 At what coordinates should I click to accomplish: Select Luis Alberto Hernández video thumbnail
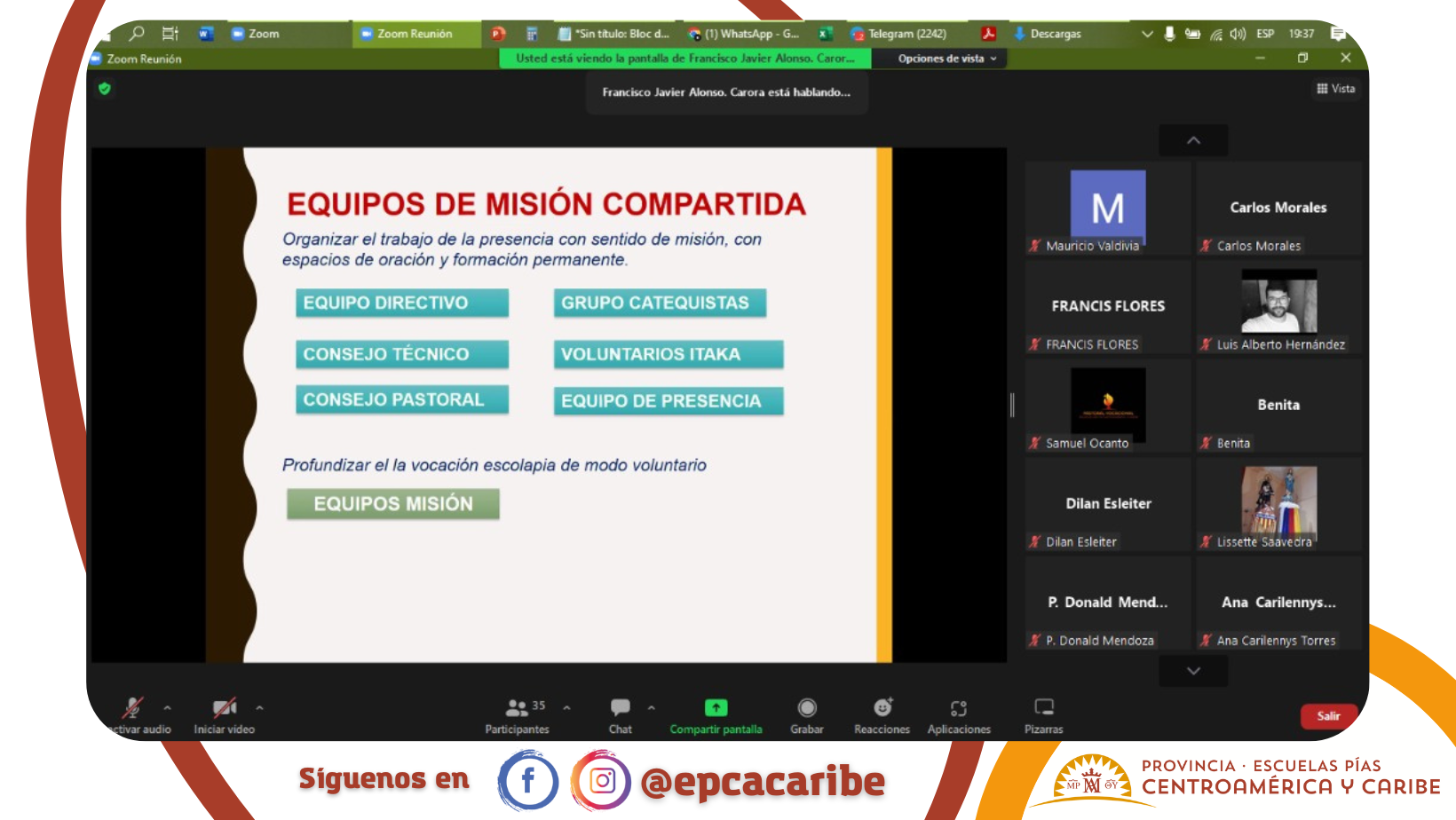[x=1278, y=306]
